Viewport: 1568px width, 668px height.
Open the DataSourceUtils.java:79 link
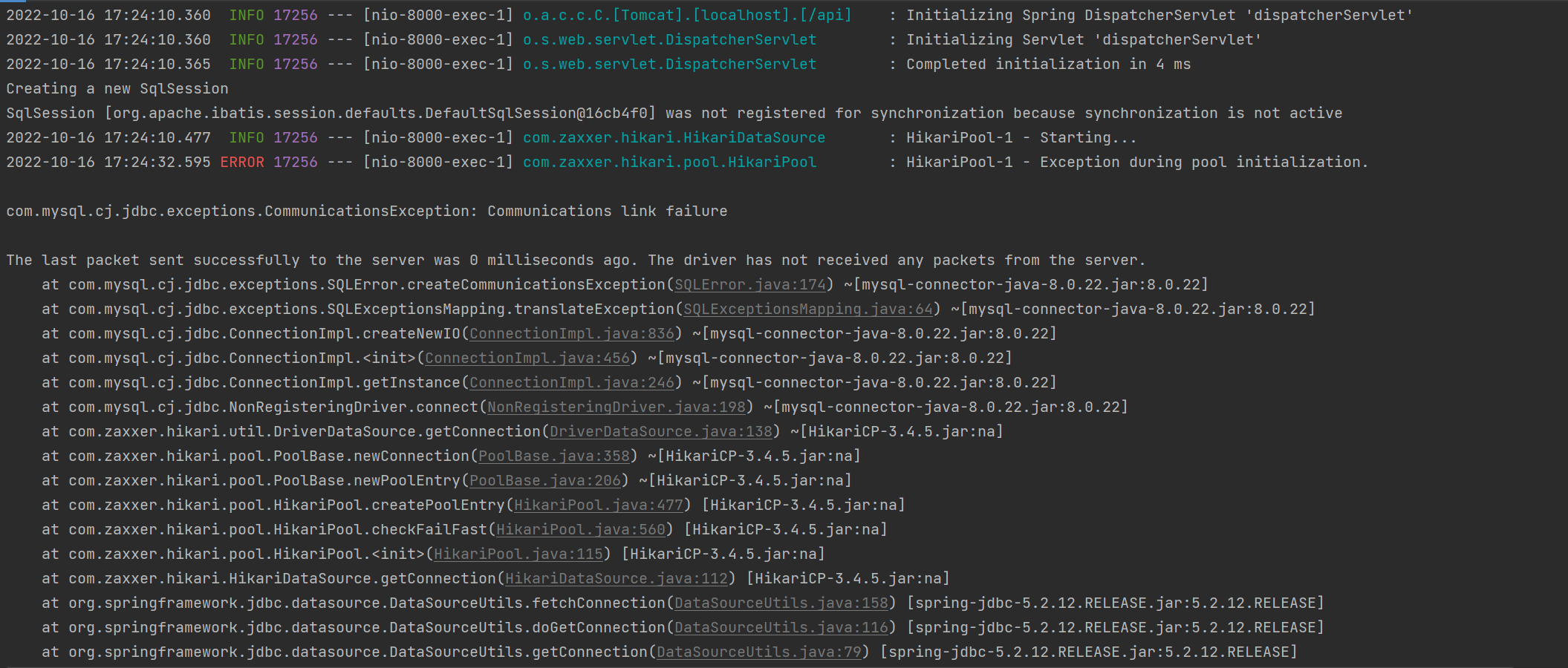759,652
